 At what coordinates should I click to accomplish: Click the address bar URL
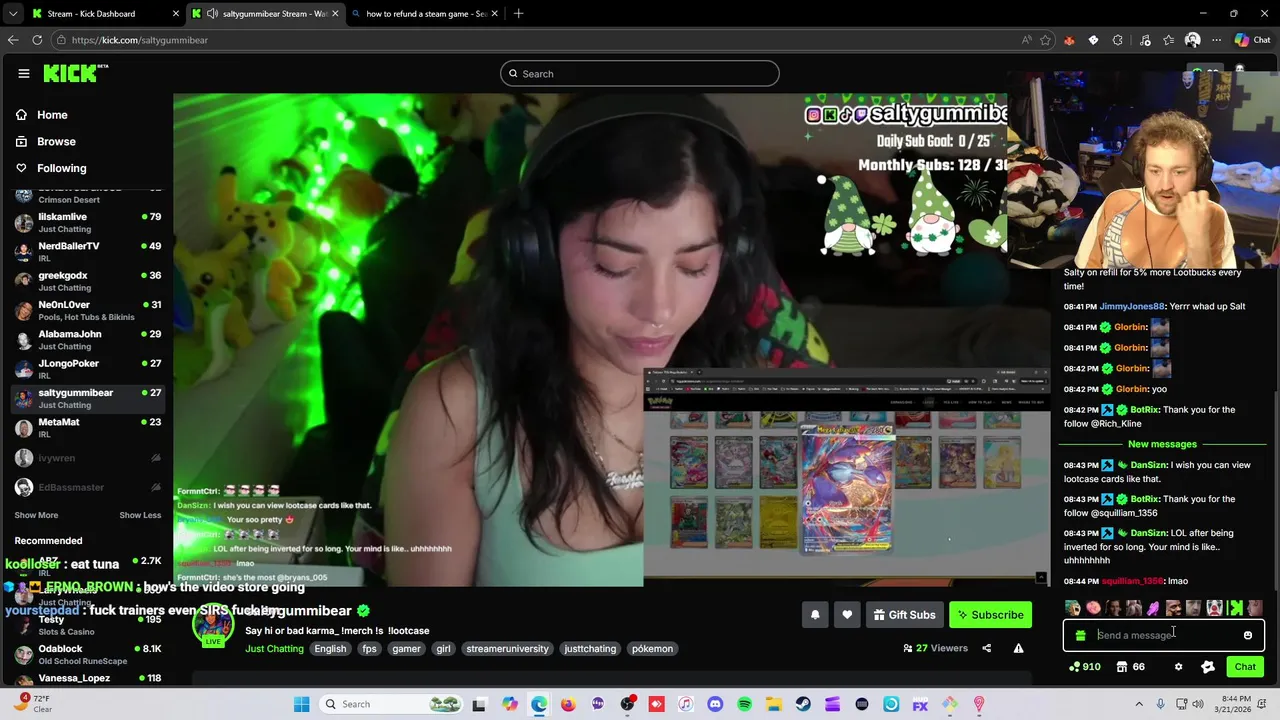click(140, 40)
